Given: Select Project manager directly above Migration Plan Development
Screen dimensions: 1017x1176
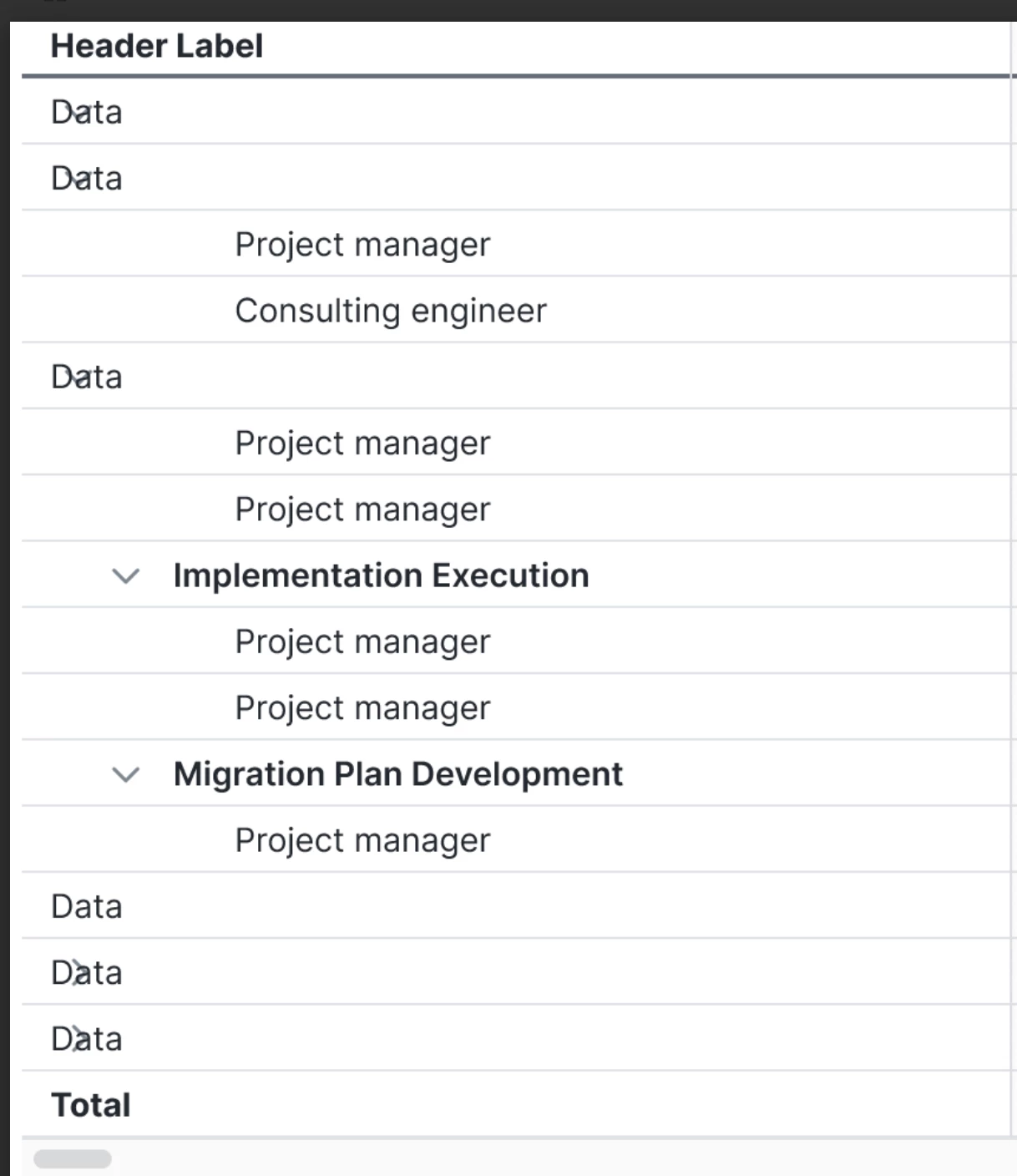Looking at the screenshot, I should [362, 708].
